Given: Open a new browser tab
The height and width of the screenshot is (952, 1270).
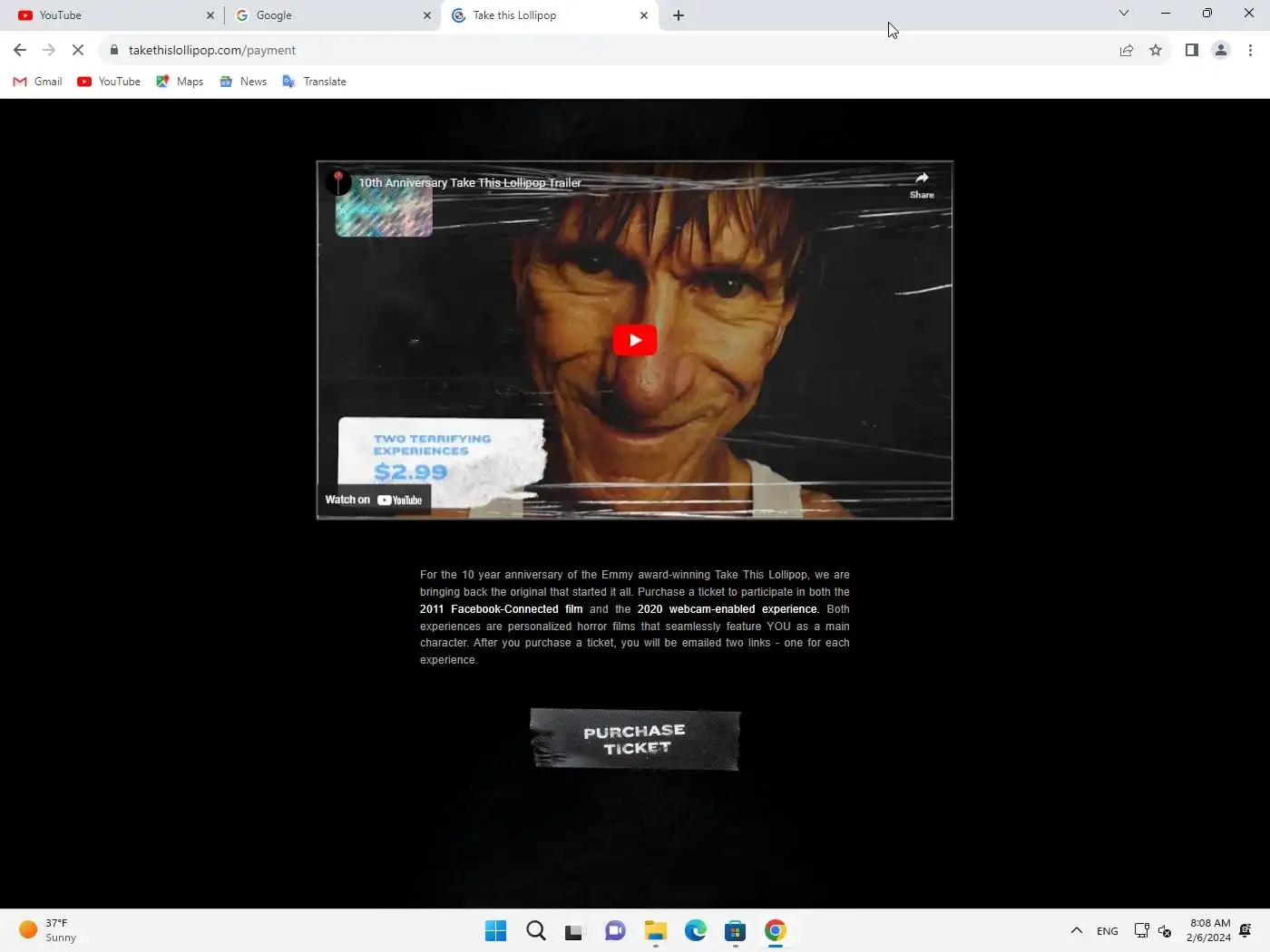Looking at the screenshot, I should point(679,15).
